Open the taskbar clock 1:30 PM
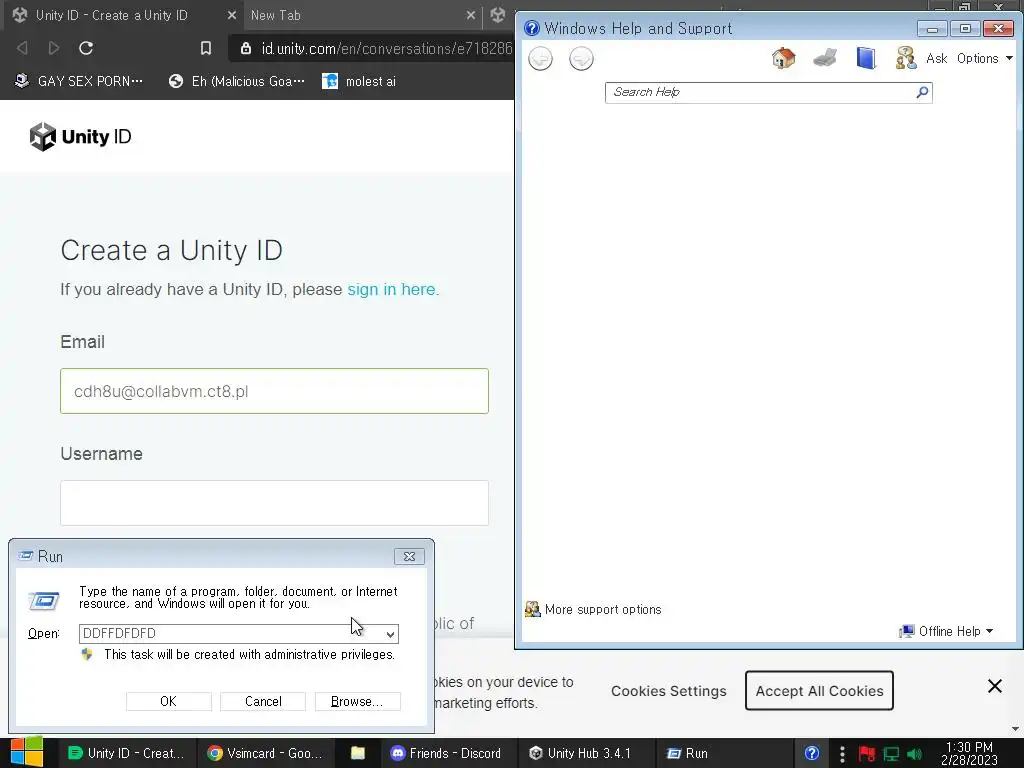 click(x=969, y=753)
